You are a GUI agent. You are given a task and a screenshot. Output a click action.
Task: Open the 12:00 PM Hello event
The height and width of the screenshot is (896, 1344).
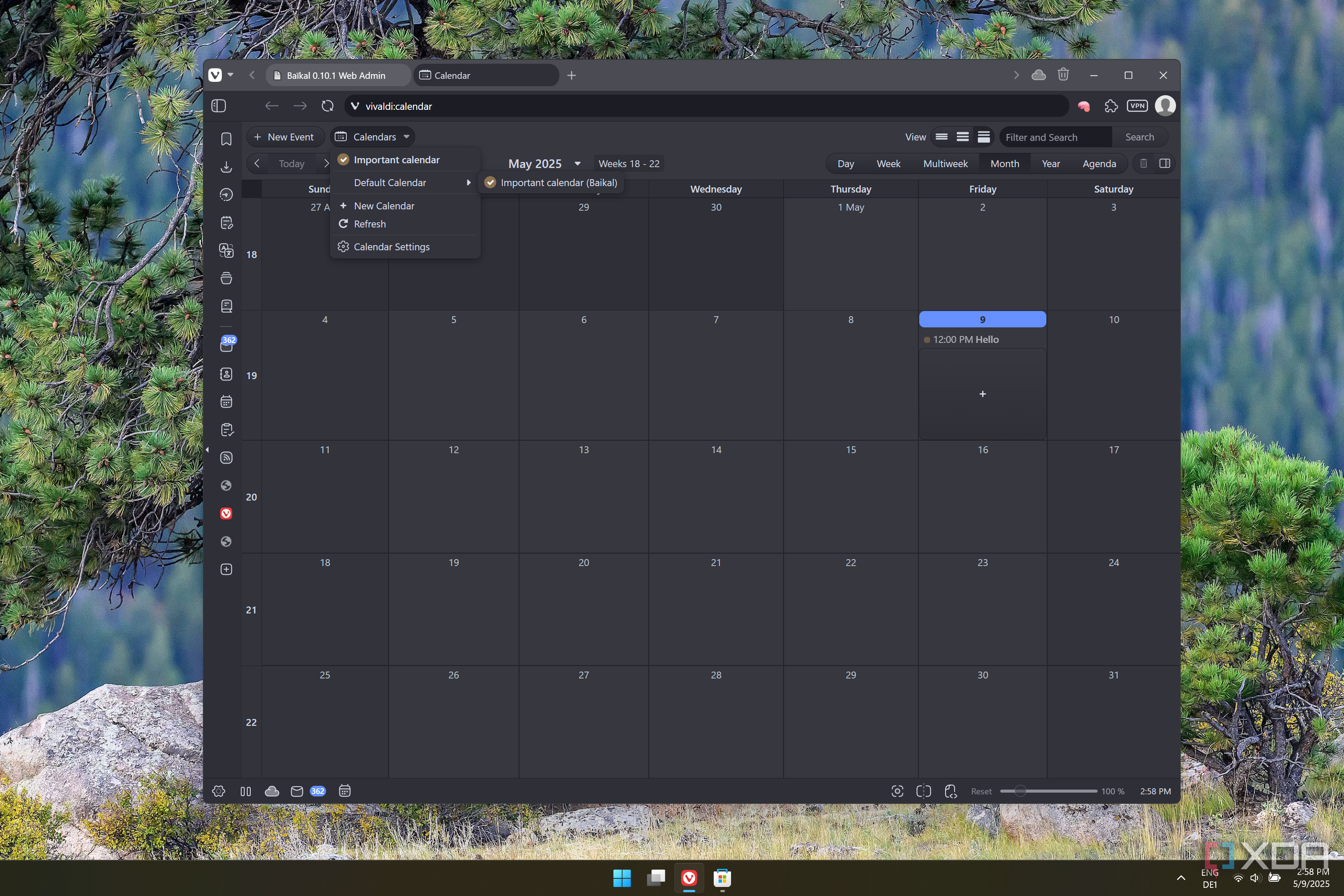tap(982, 339)
